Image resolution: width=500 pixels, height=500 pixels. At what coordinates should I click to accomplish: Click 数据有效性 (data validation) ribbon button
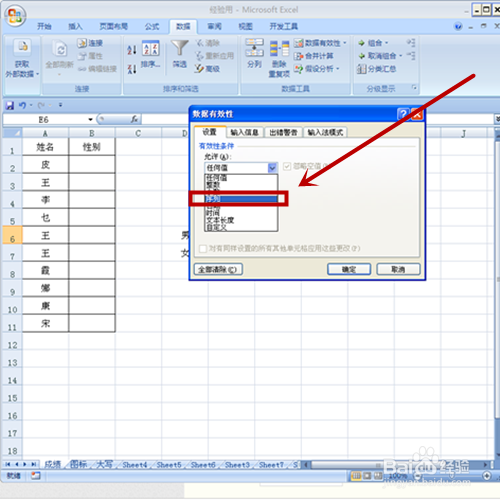pos(320,43)
